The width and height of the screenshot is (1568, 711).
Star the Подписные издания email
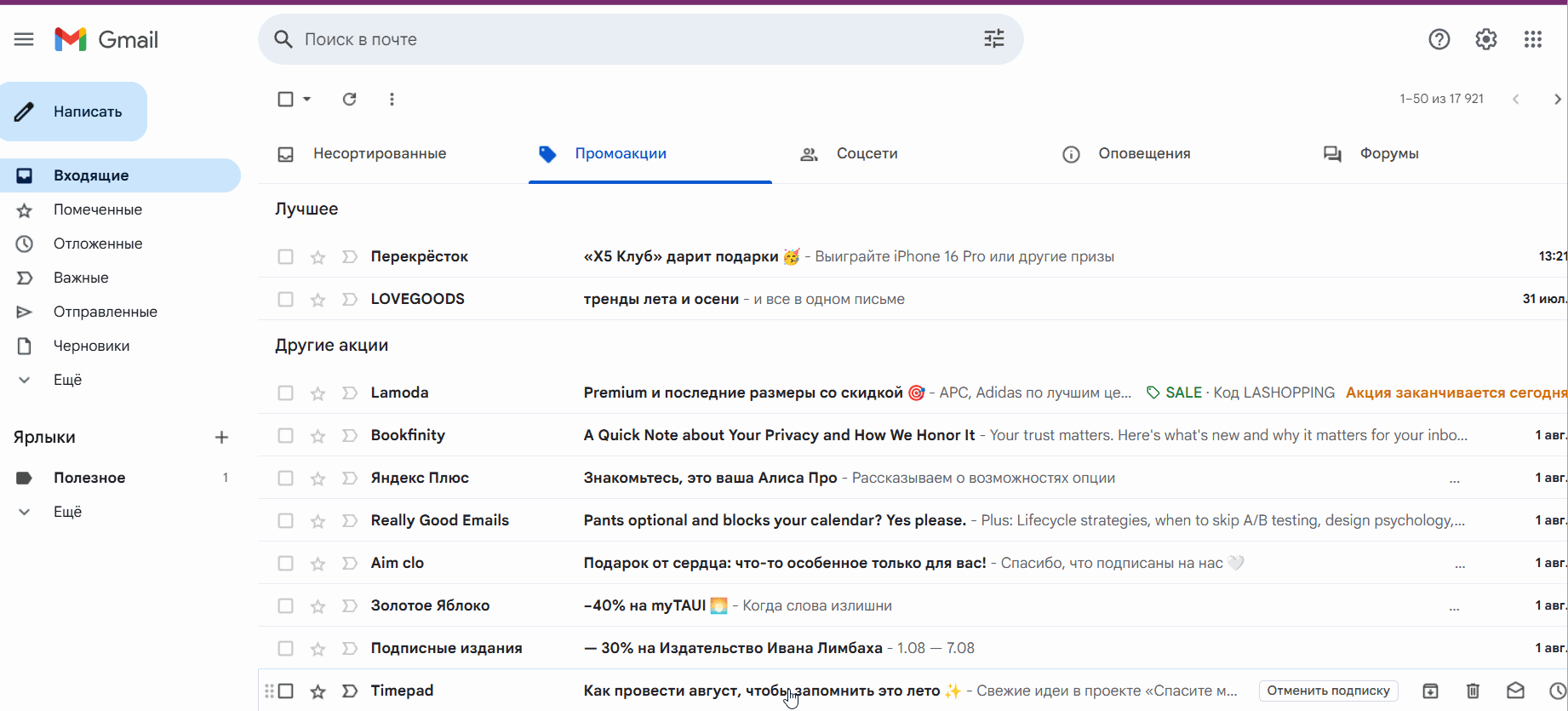pyautogui.click(x=318, y=649)
